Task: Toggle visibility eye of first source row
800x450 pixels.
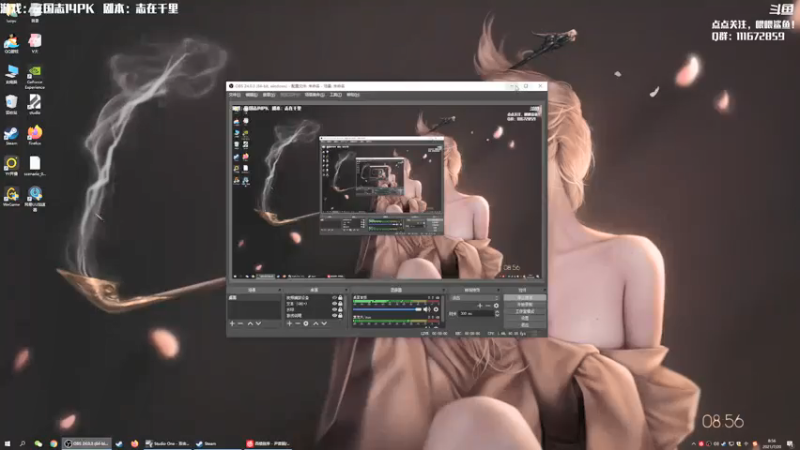Action: tap(334, 297)
